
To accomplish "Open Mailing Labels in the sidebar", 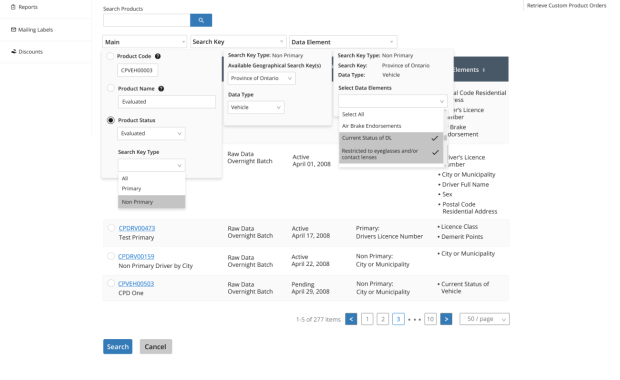I will tap(32, 30).
